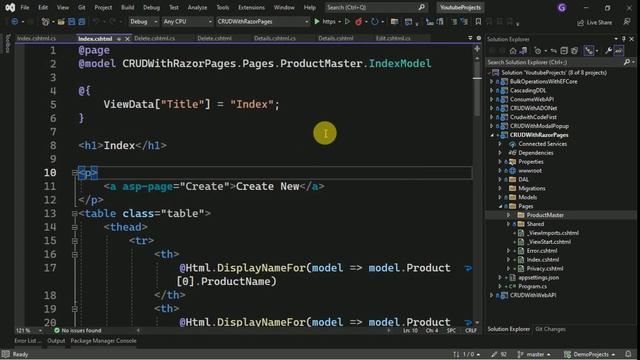Open the CRUDWithRazorPages startup project dropdown
Image resolution: width=640 pixels, height=360 pixels.
[262, 22]
